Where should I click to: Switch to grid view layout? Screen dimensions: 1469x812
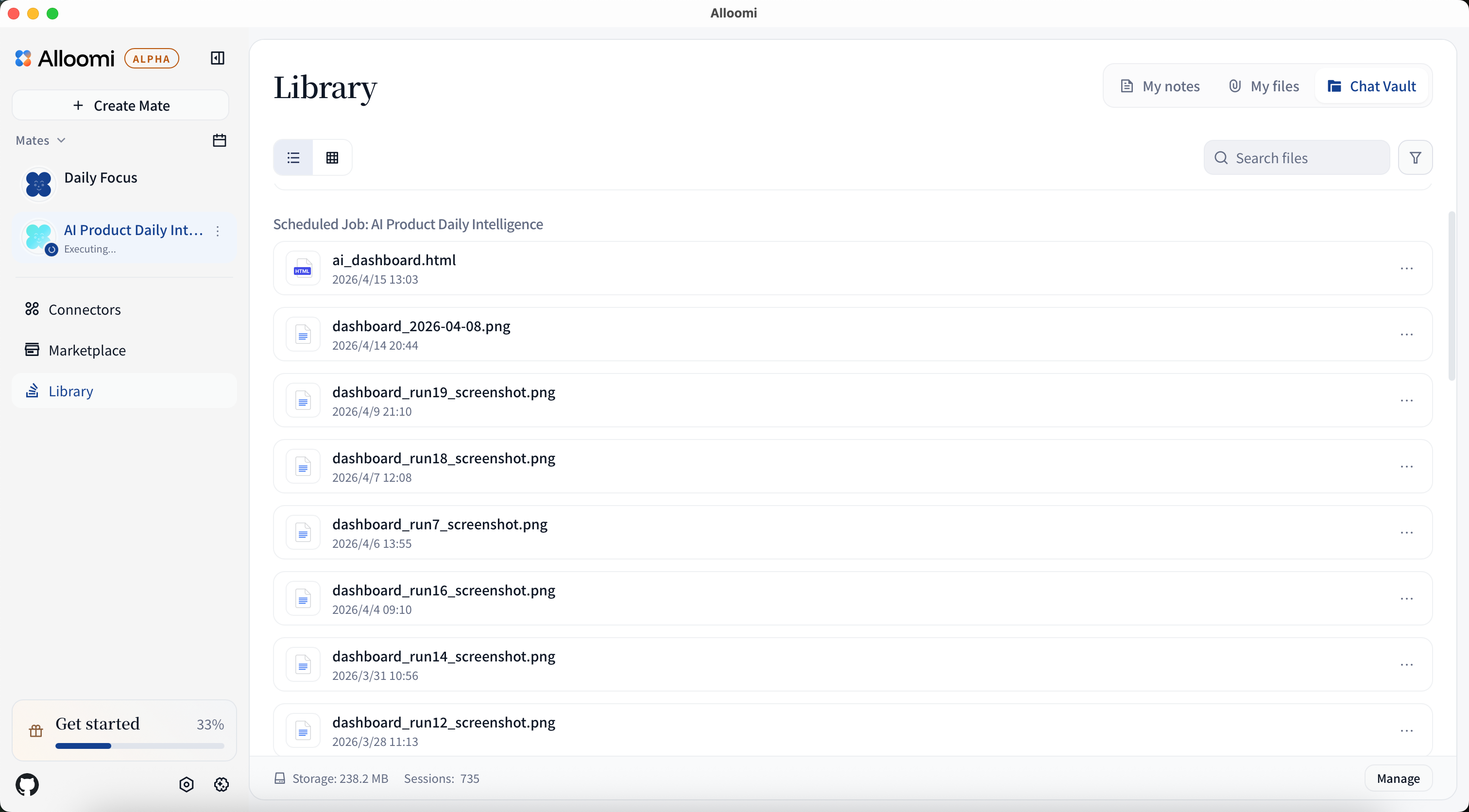point(332,158)
